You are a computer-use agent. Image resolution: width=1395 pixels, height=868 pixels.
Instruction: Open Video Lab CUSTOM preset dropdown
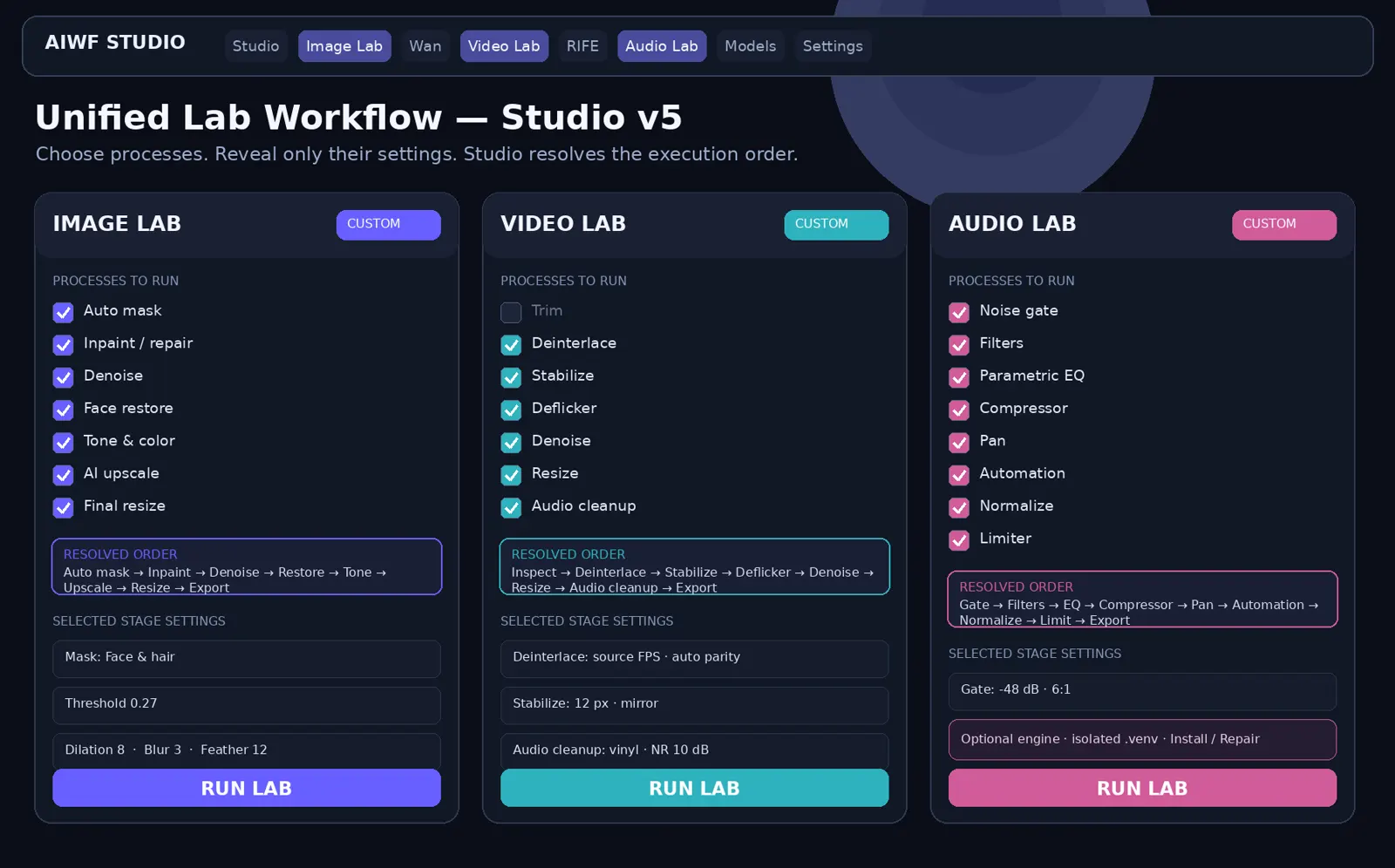pyautogui.click(x=836, y=225)
